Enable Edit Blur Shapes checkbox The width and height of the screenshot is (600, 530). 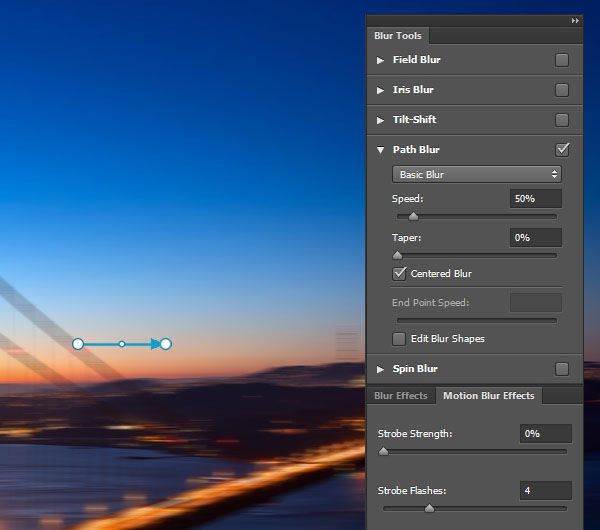click(400, 339)
